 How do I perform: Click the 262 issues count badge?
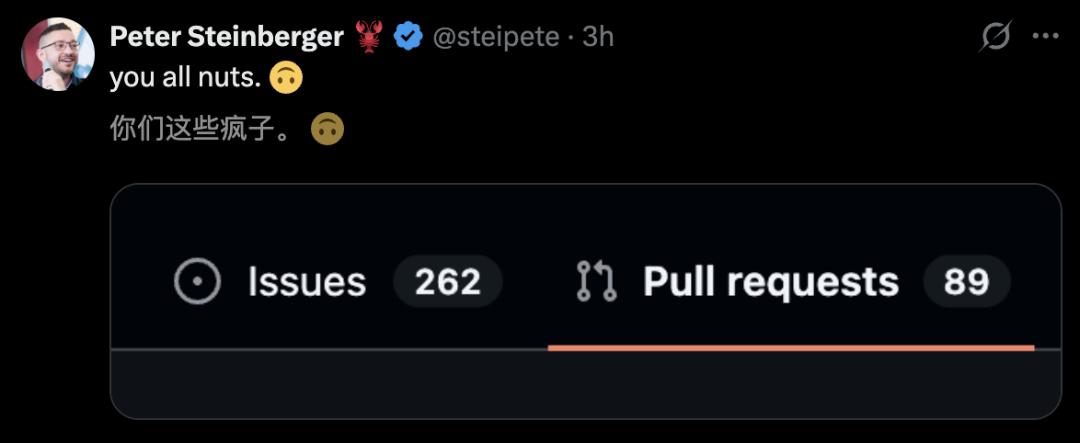click(448, 282)
